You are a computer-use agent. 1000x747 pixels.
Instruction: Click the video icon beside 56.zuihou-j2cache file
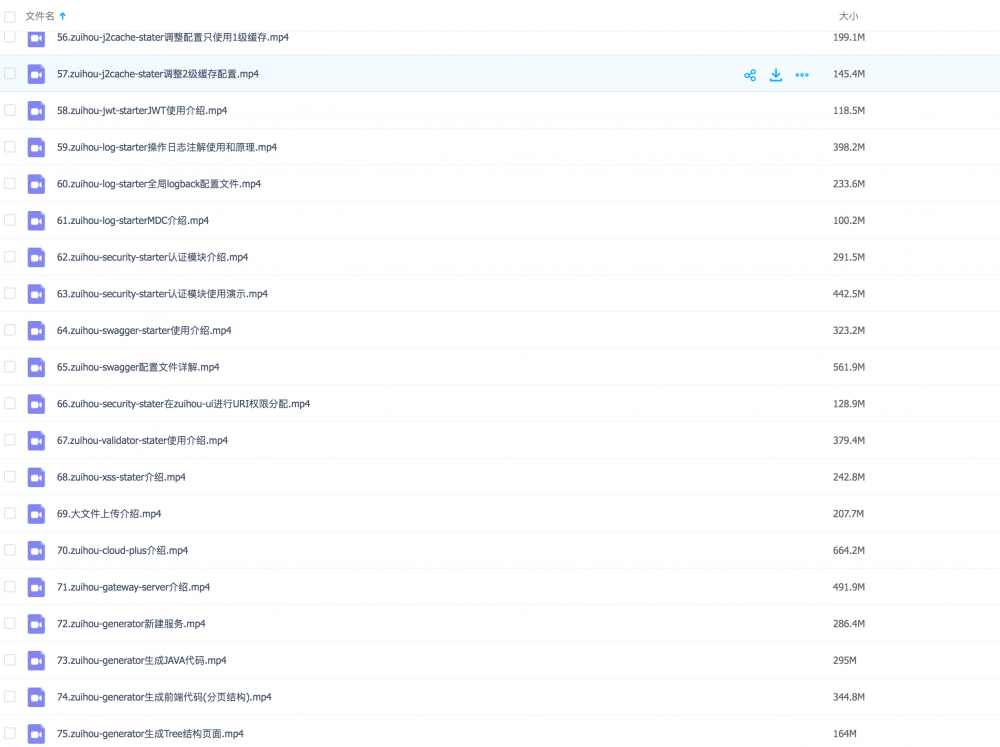coord(36,37)
